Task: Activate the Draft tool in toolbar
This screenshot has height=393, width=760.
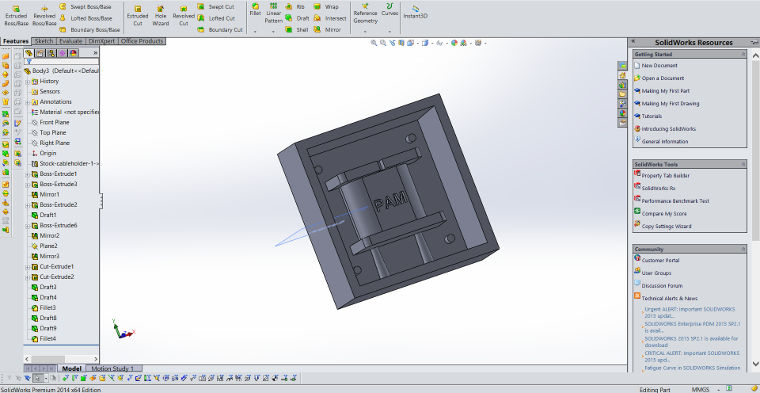Action: pos(297,18)
